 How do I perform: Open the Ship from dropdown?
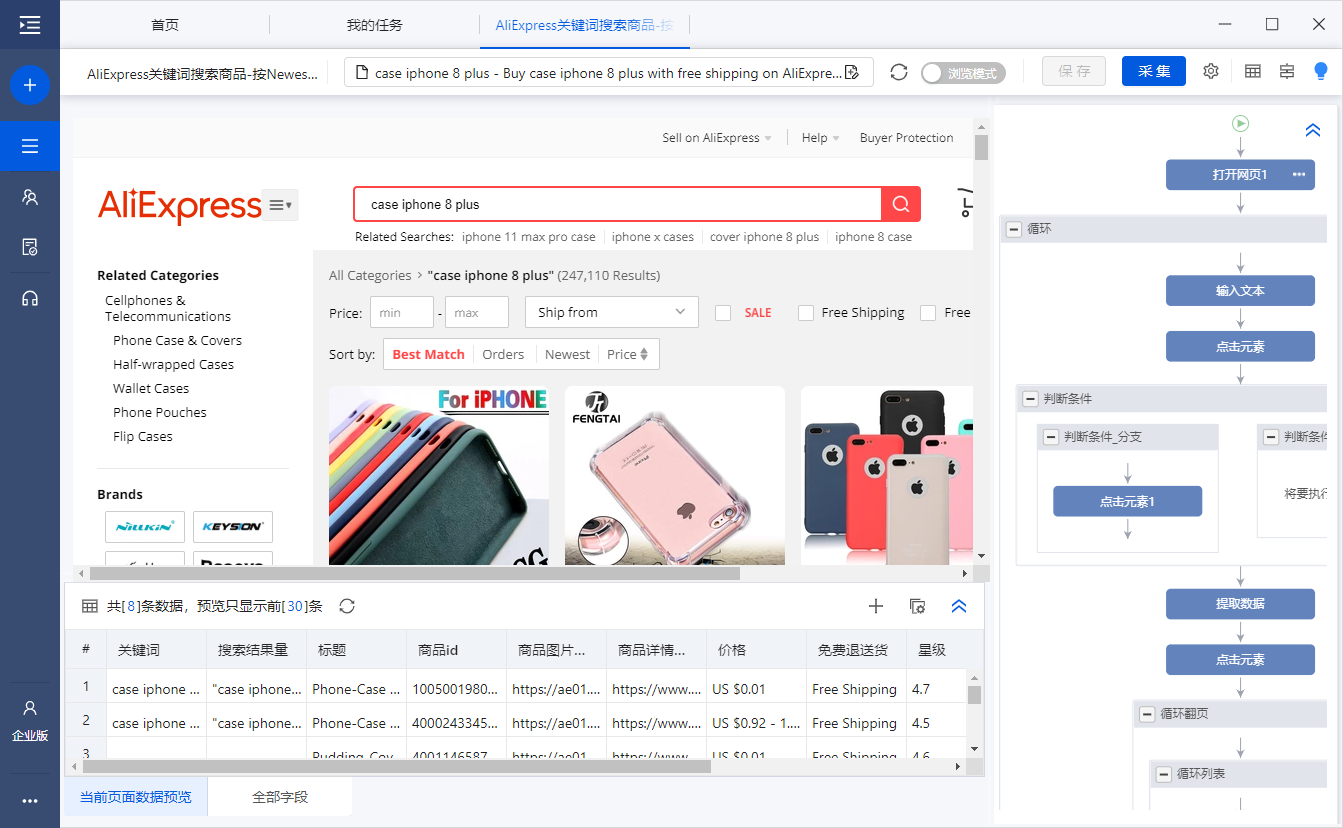(612, 312)
